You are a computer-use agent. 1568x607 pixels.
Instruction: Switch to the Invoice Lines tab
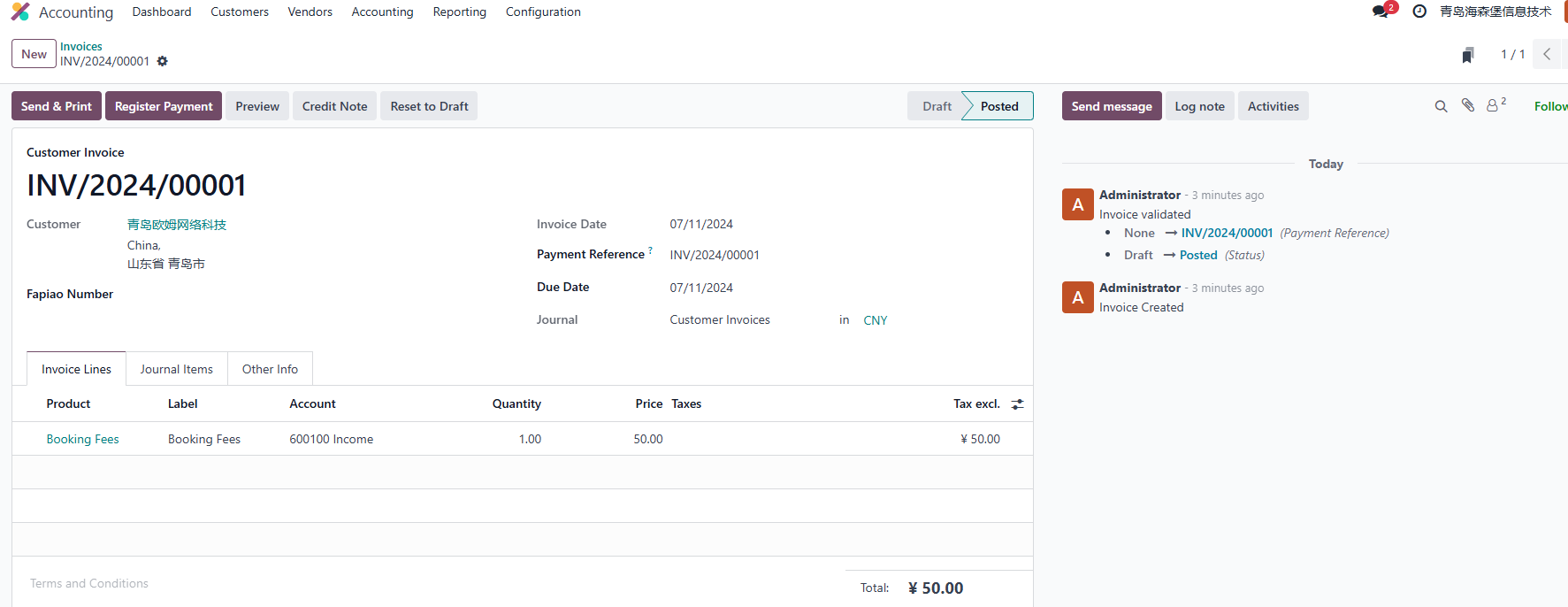(76, 369)
